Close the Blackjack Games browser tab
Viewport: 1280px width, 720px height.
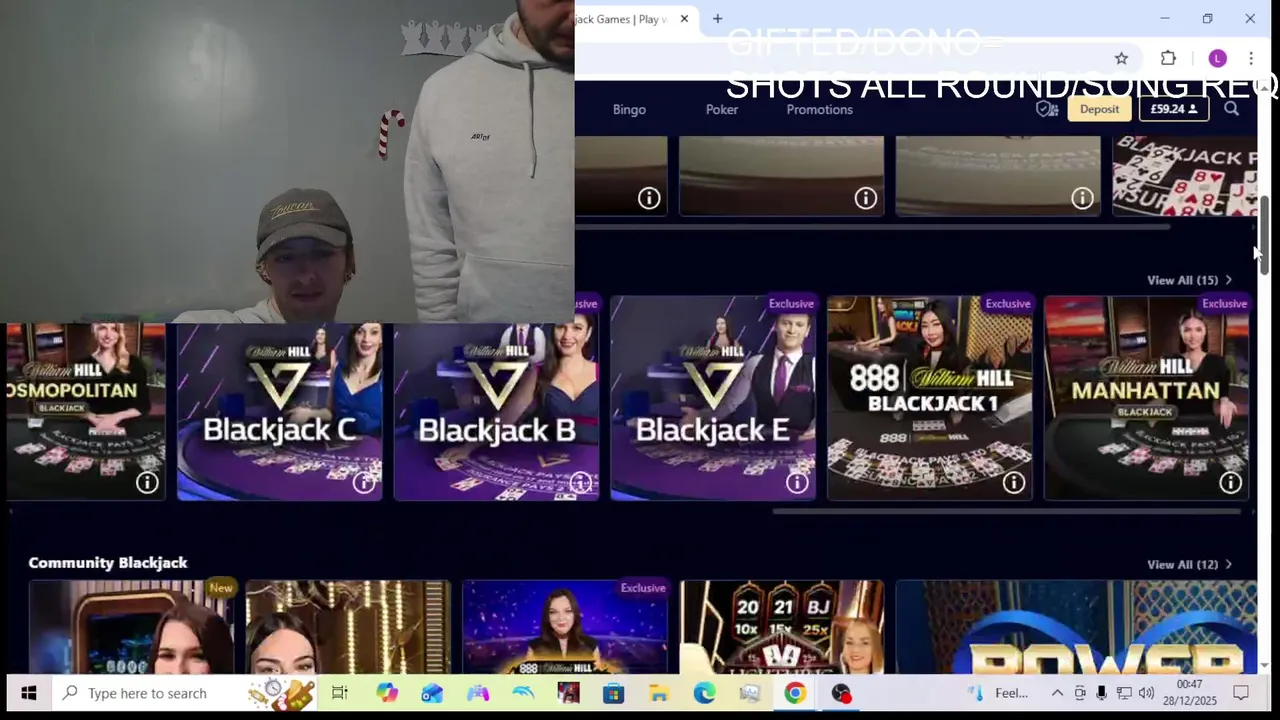point(684,19)
